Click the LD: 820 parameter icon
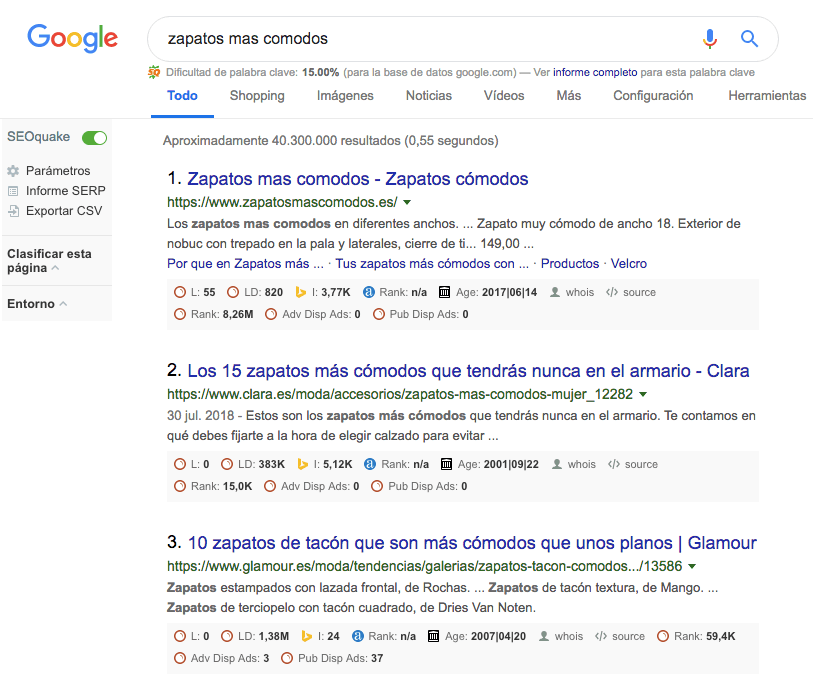Screen dimensions: 813x696 tap(233, 292)
